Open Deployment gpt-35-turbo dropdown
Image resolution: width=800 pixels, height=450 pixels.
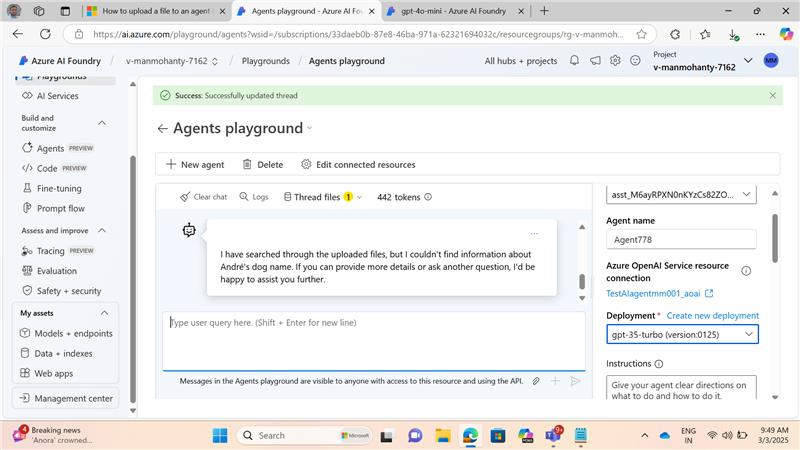tap(682, 335)
